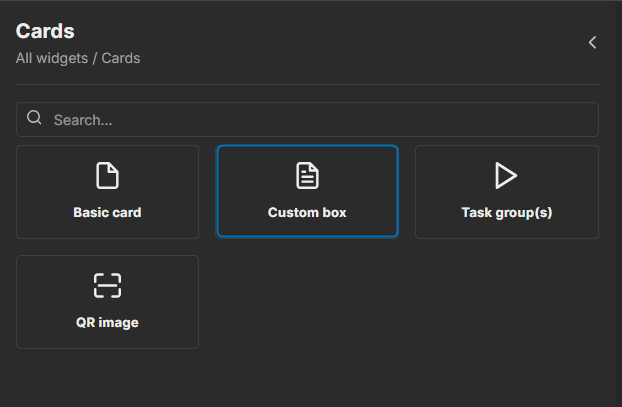Select the Custom box label text

(x=307, y=213)
